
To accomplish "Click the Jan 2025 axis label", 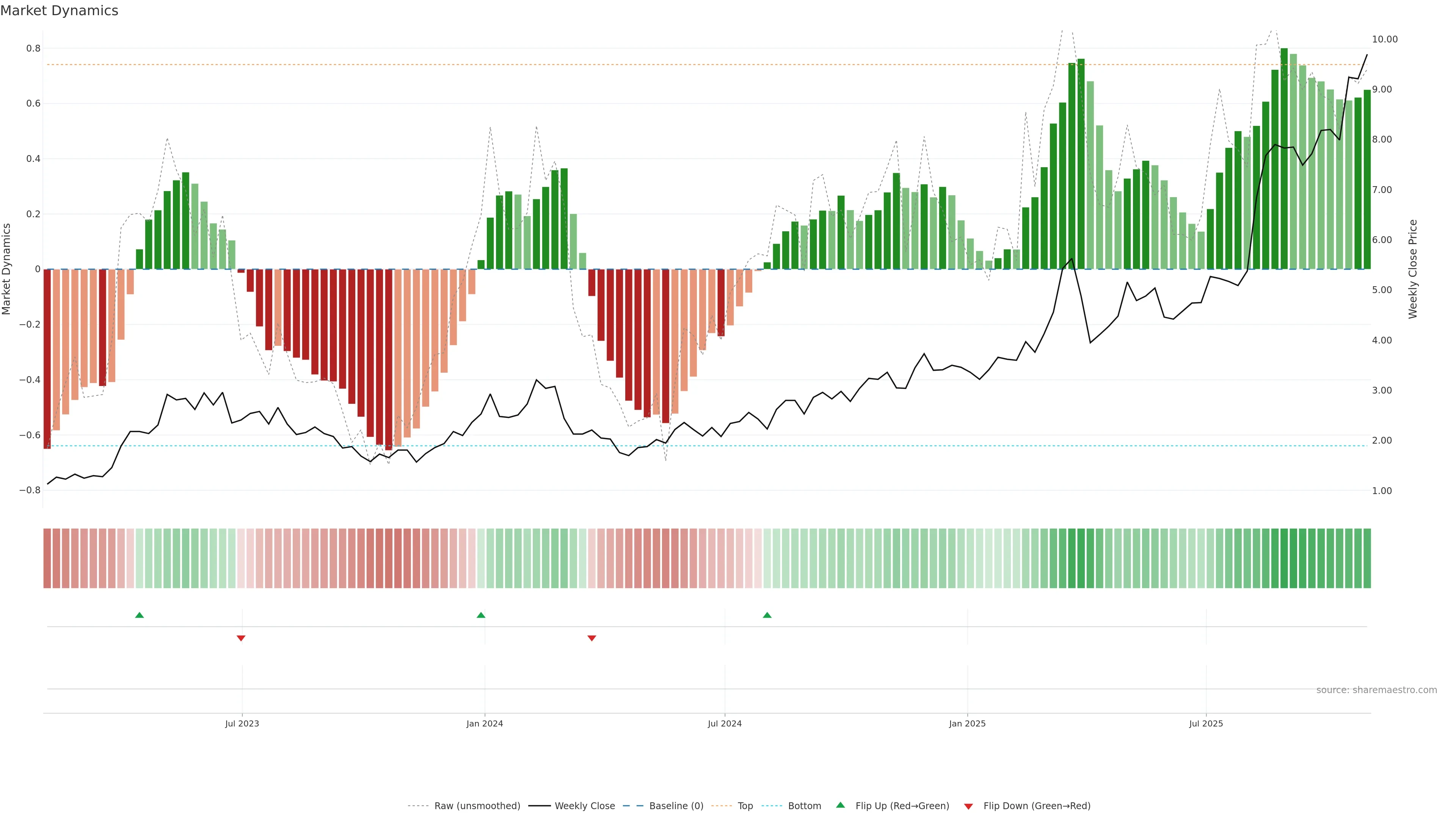I will pos(967,723).
